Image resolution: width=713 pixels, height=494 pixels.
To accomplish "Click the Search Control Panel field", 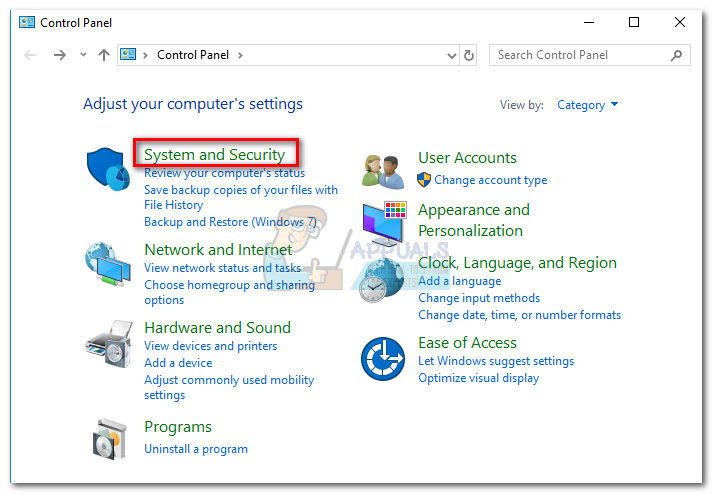I will [580, 55].
